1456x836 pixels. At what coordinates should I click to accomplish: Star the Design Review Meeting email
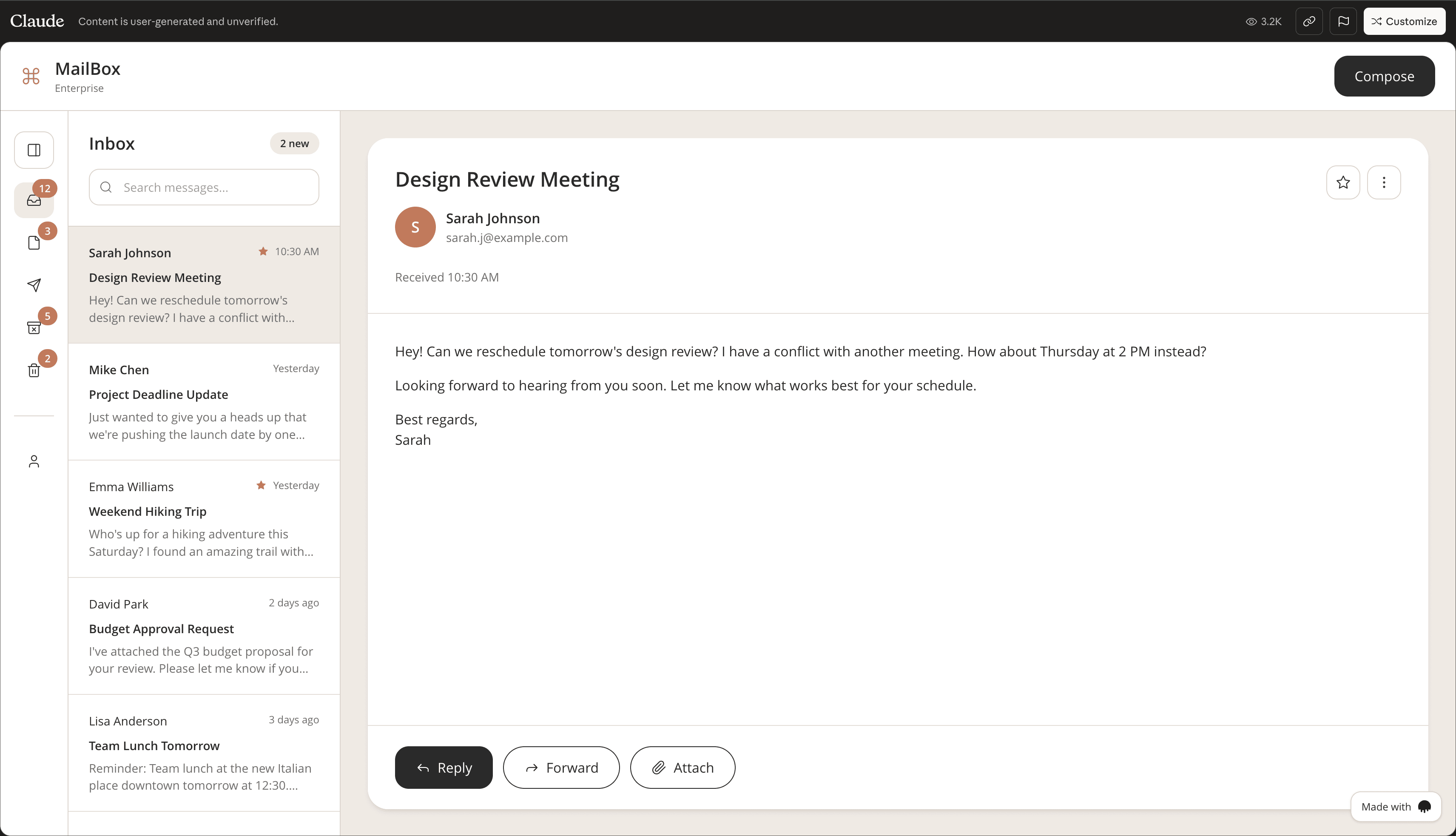(x=1343, y=182)
